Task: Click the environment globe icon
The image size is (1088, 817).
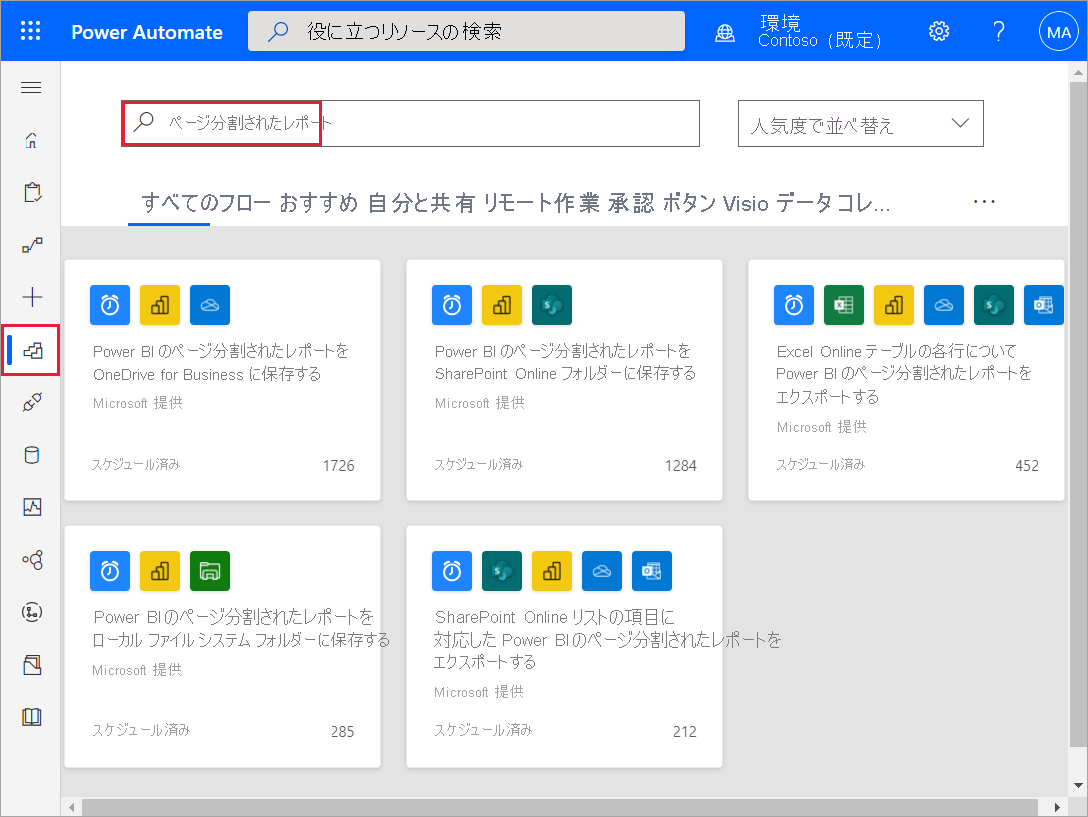Action: 725,33
